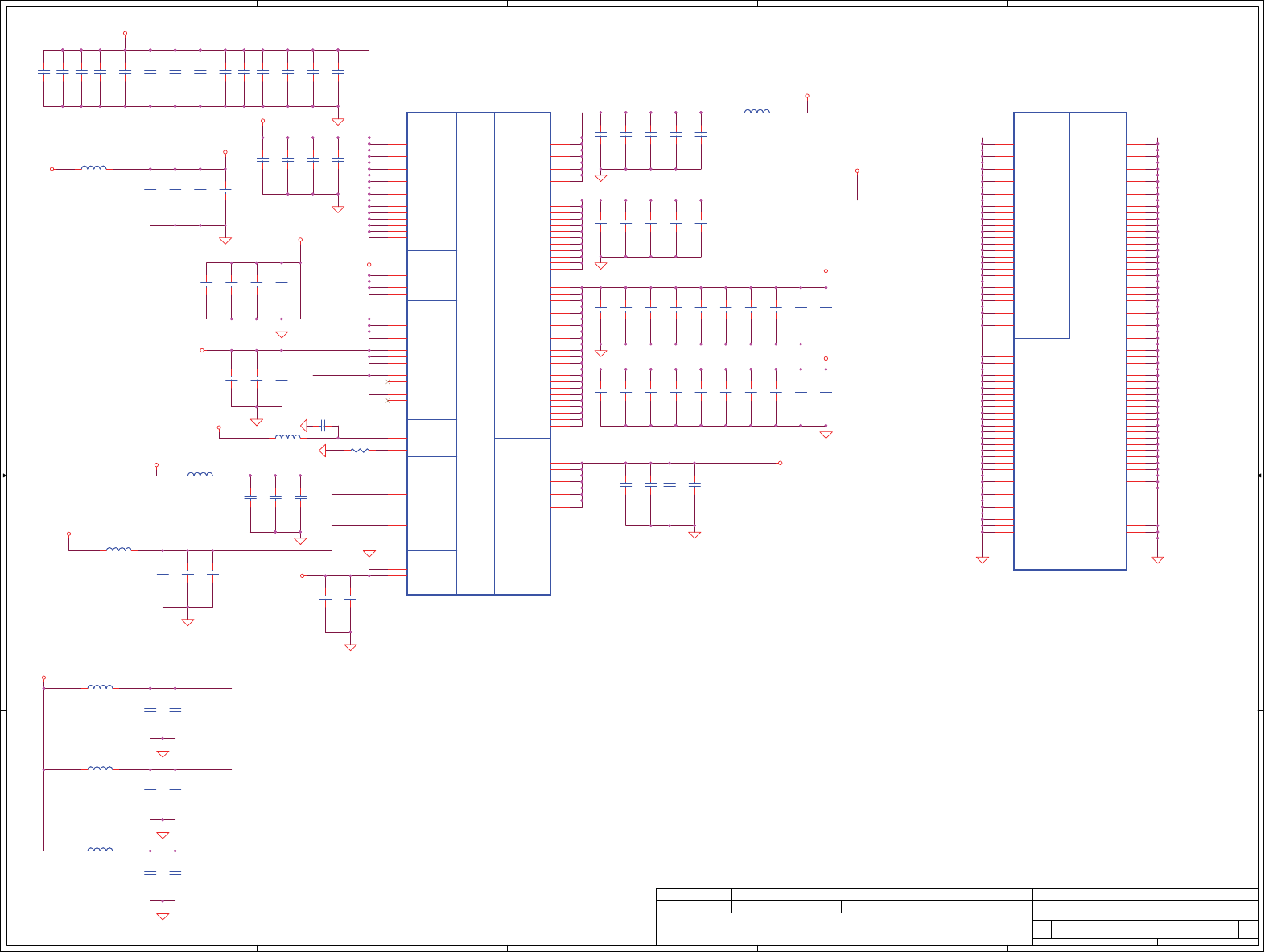The image size is (1265, 952).
Task: Click the left-pointing ground arrow feeding the resistor
Action: click(x=323, y=451)
